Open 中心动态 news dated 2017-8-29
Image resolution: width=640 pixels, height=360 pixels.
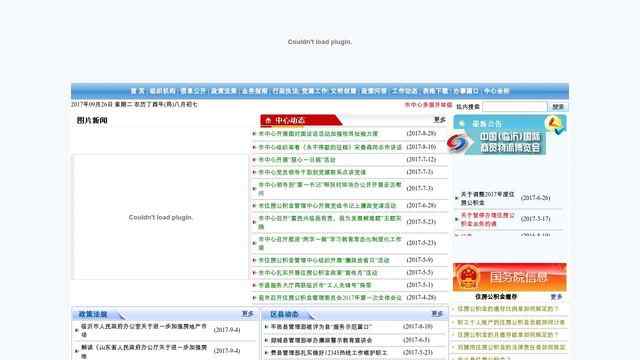click(x=318, y=133)
